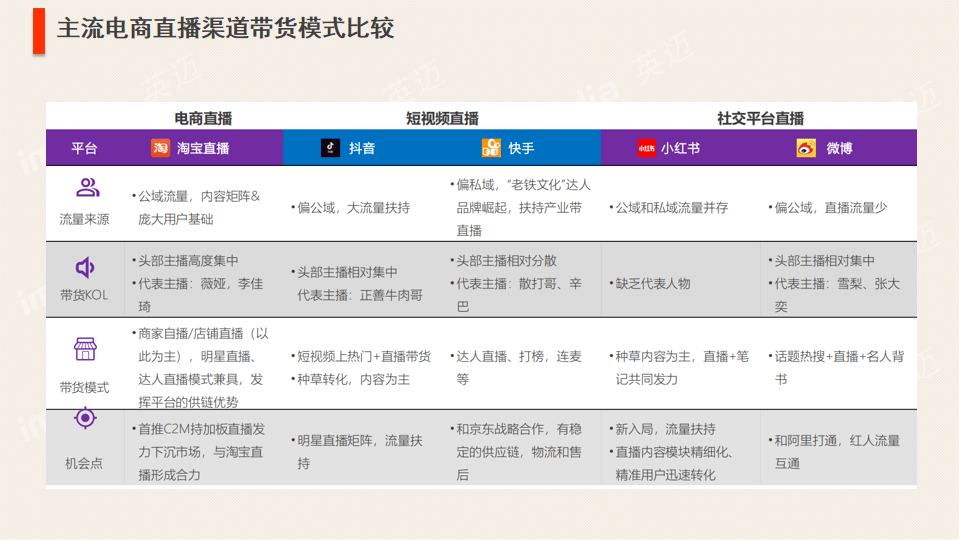The image size is (960, 540).
Task: Click cell text 达人直播、打榜，连麦等
Action: (516, 367)
